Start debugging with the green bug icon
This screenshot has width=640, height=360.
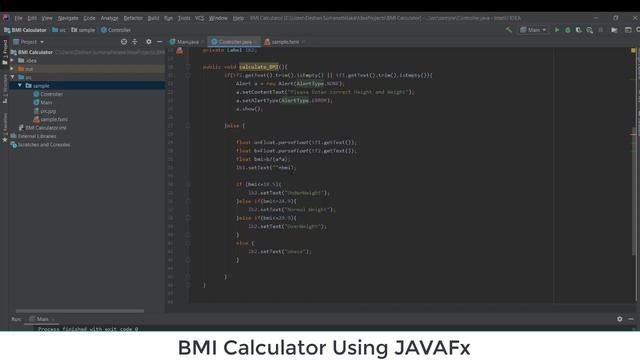[567, 30]
